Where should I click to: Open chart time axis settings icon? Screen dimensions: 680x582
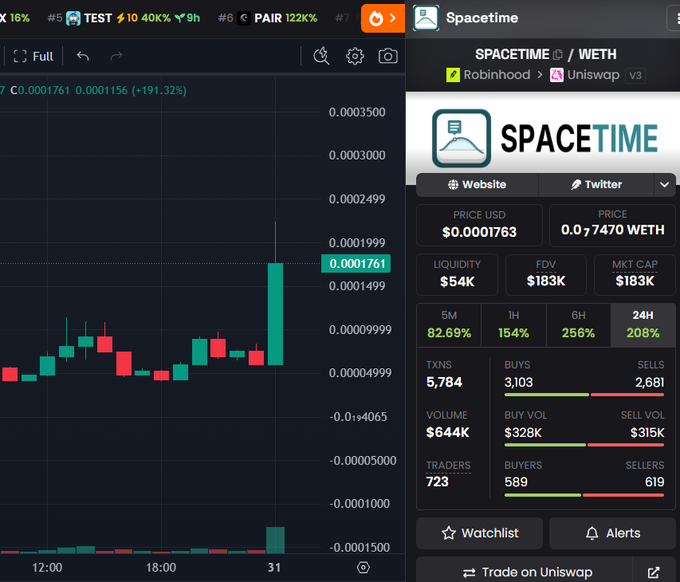click(x=363, y=567)
